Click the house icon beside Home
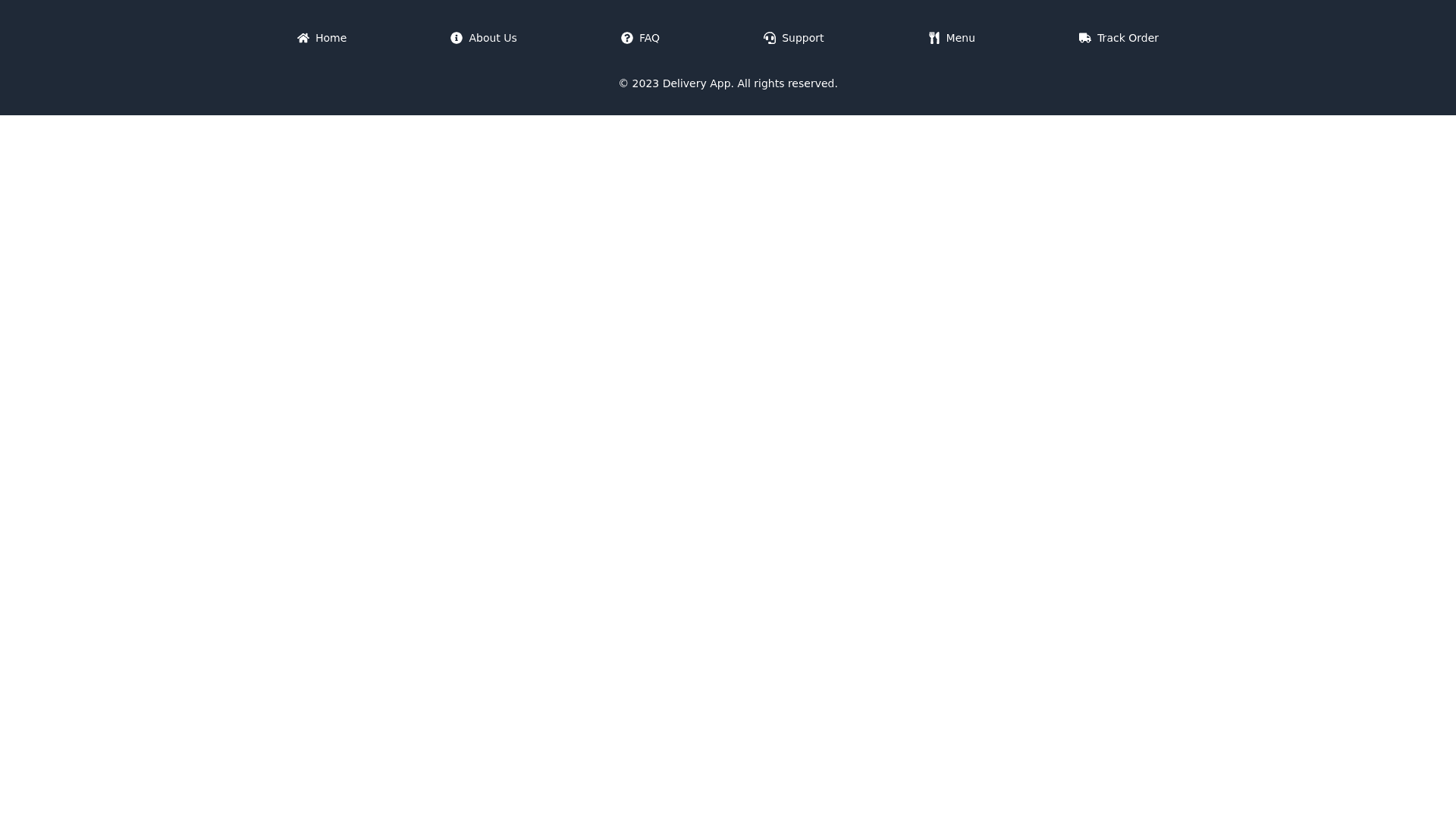 pyautogui.click(x=303, y=38)
